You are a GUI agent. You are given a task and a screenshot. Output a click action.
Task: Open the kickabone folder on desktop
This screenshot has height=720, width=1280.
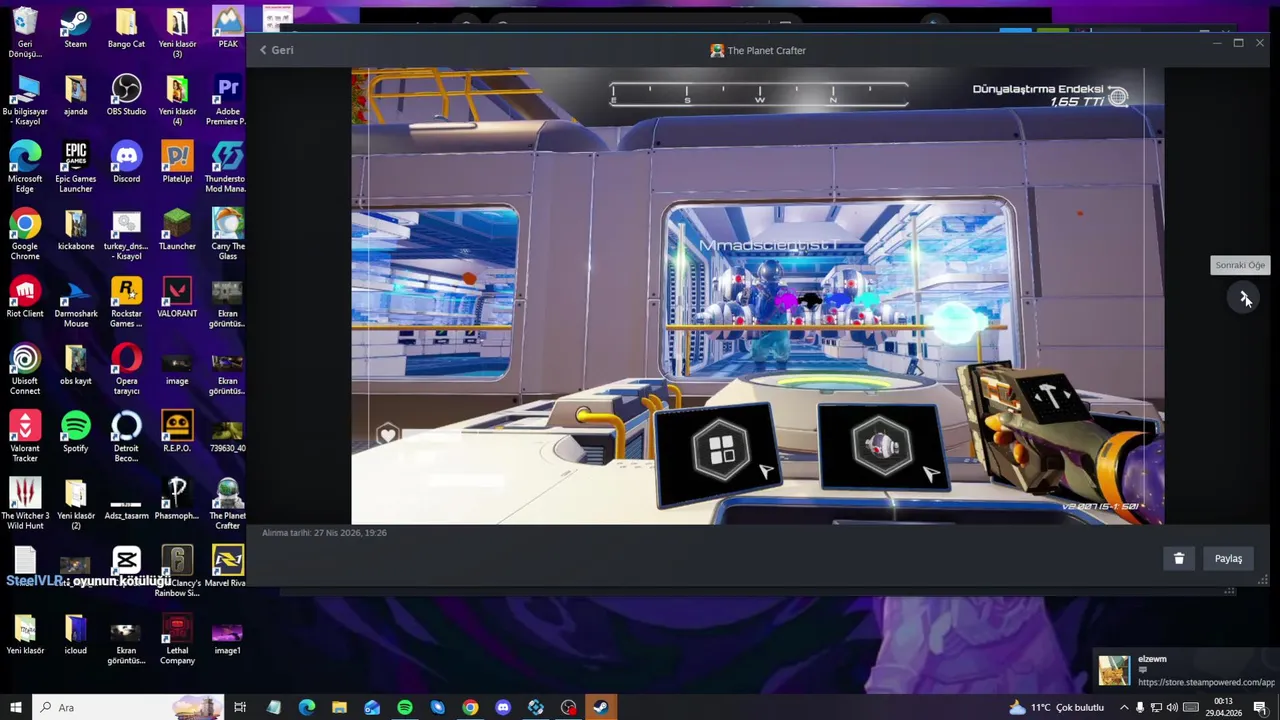(75, 229)
